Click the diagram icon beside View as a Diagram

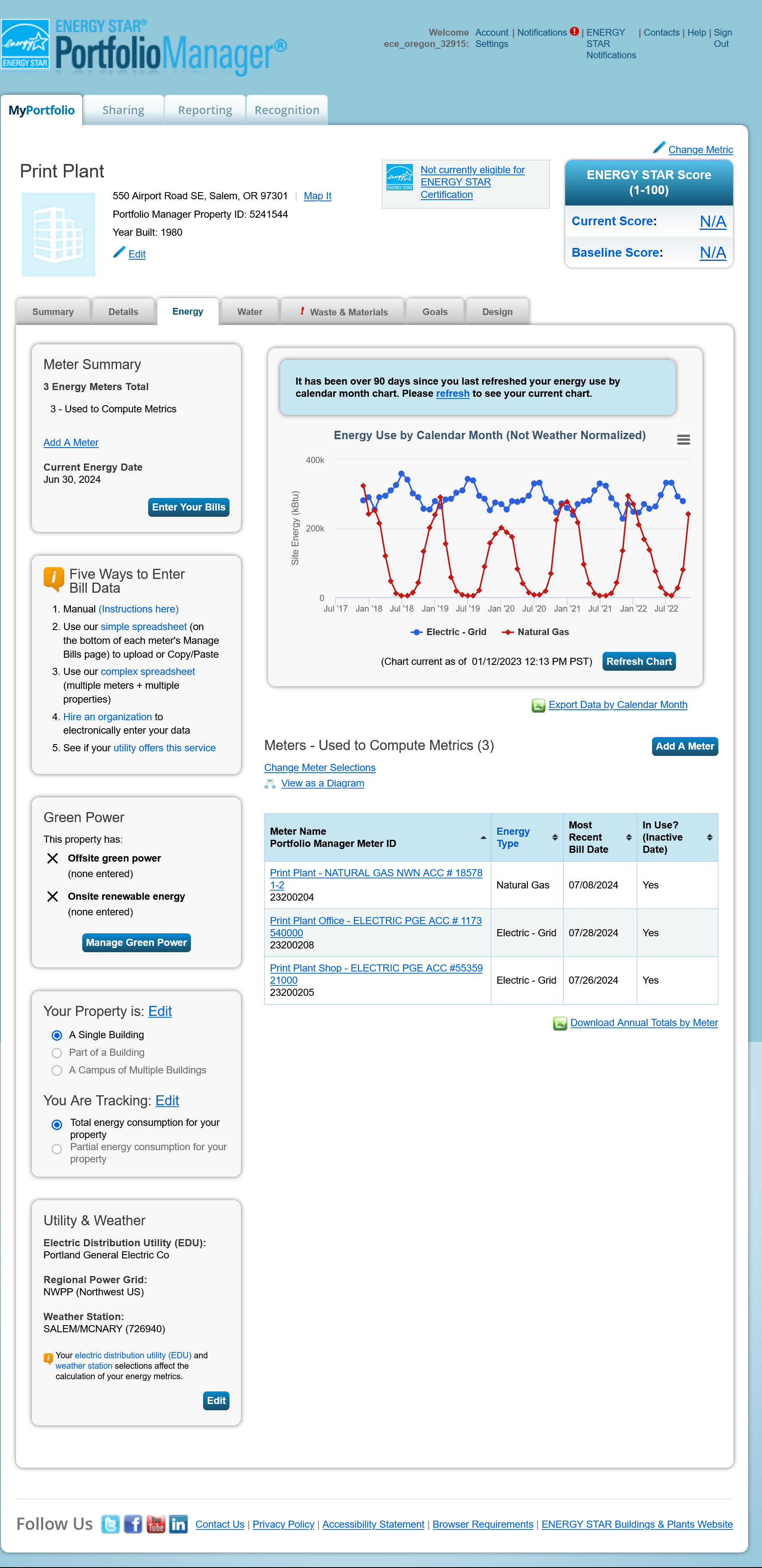(270, 784)
